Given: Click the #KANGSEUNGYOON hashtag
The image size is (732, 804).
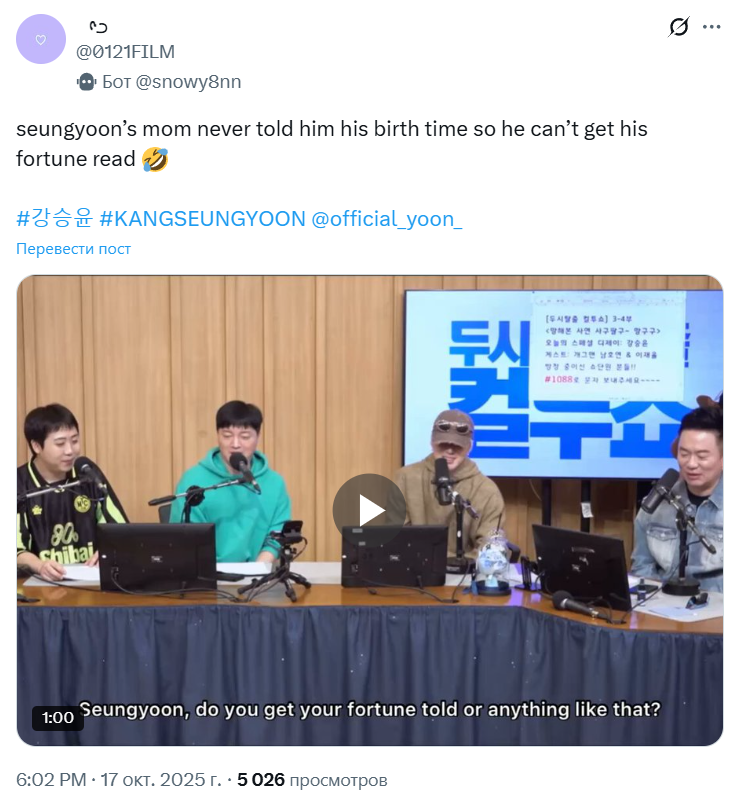Looking at the screenshot, I should pyautogui.click(x=202, y=219).
